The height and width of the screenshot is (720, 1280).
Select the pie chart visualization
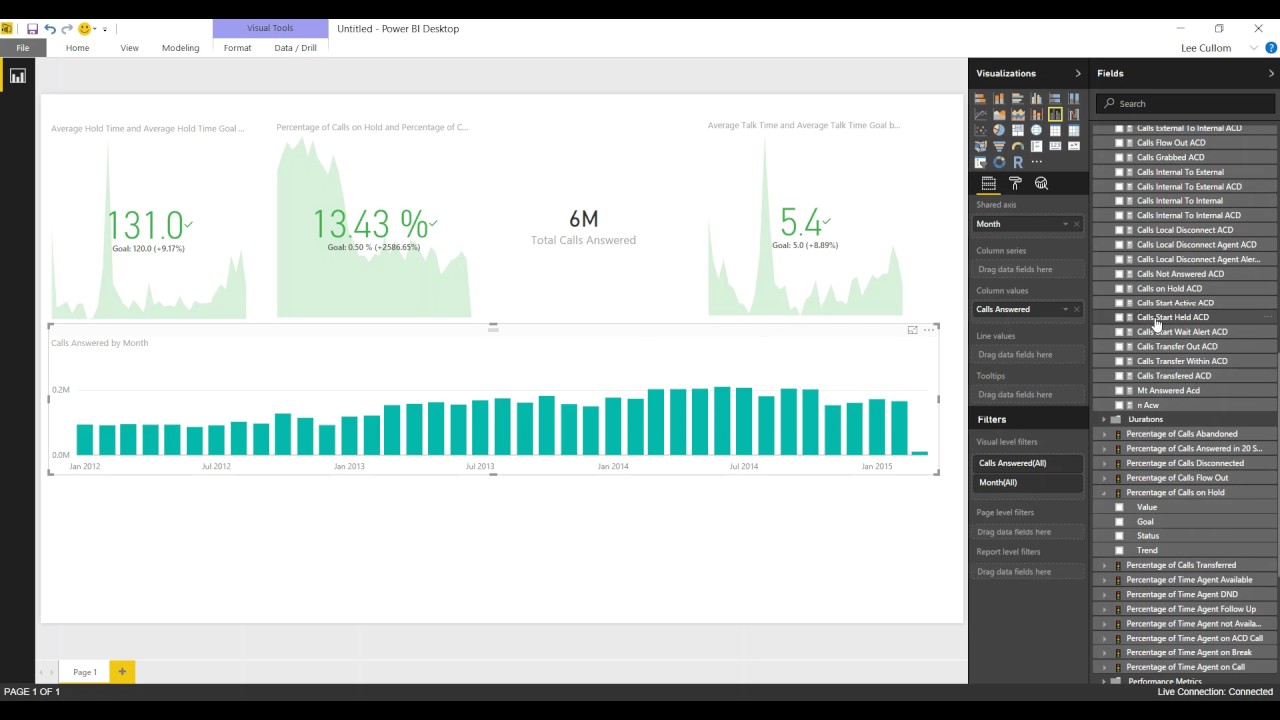pos(999,130)
